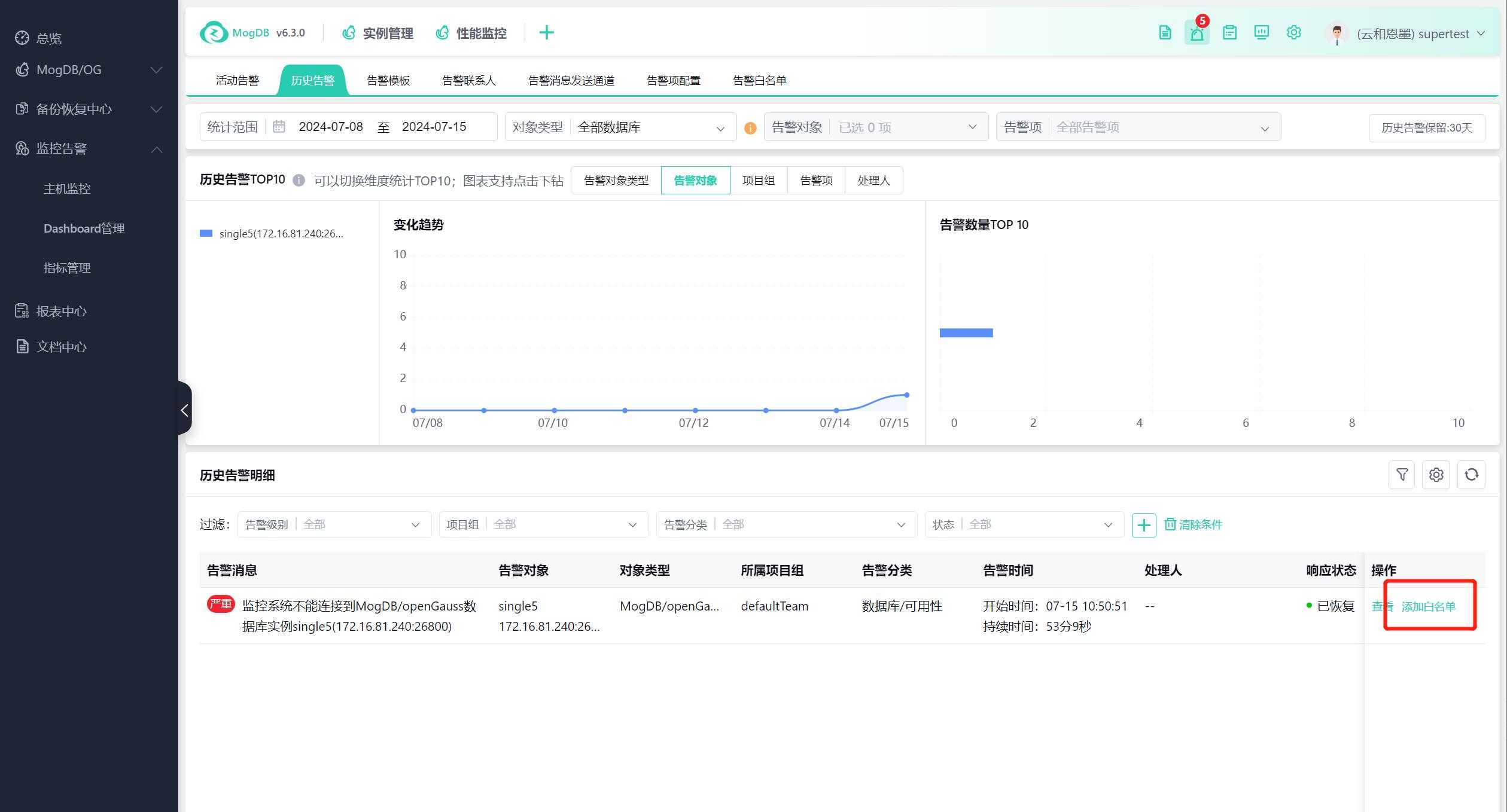Switch to the 告警联系人 tab
Screen dimensions: 1507x812
point(469,80)
